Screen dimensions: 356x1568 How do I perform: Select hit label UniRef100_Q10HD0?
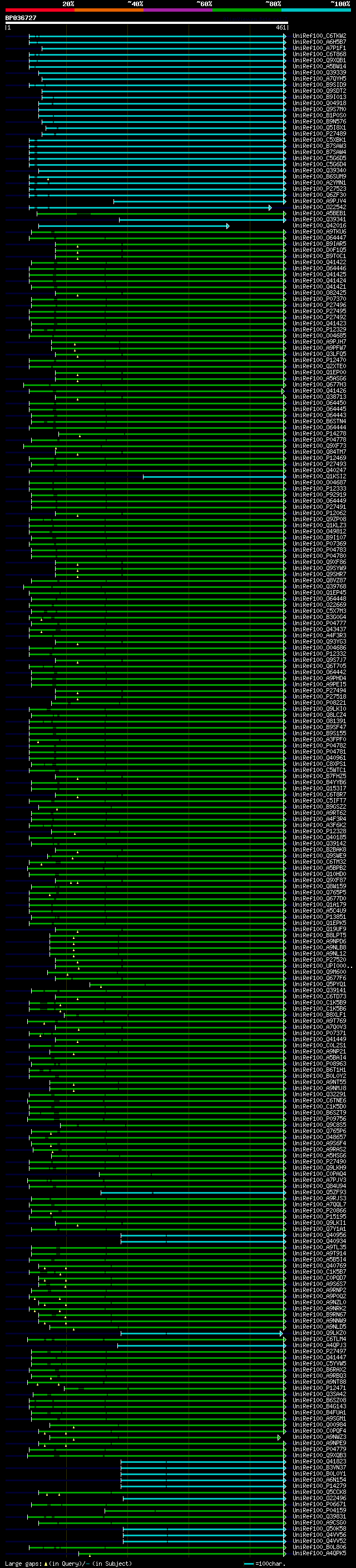point(319,874)
